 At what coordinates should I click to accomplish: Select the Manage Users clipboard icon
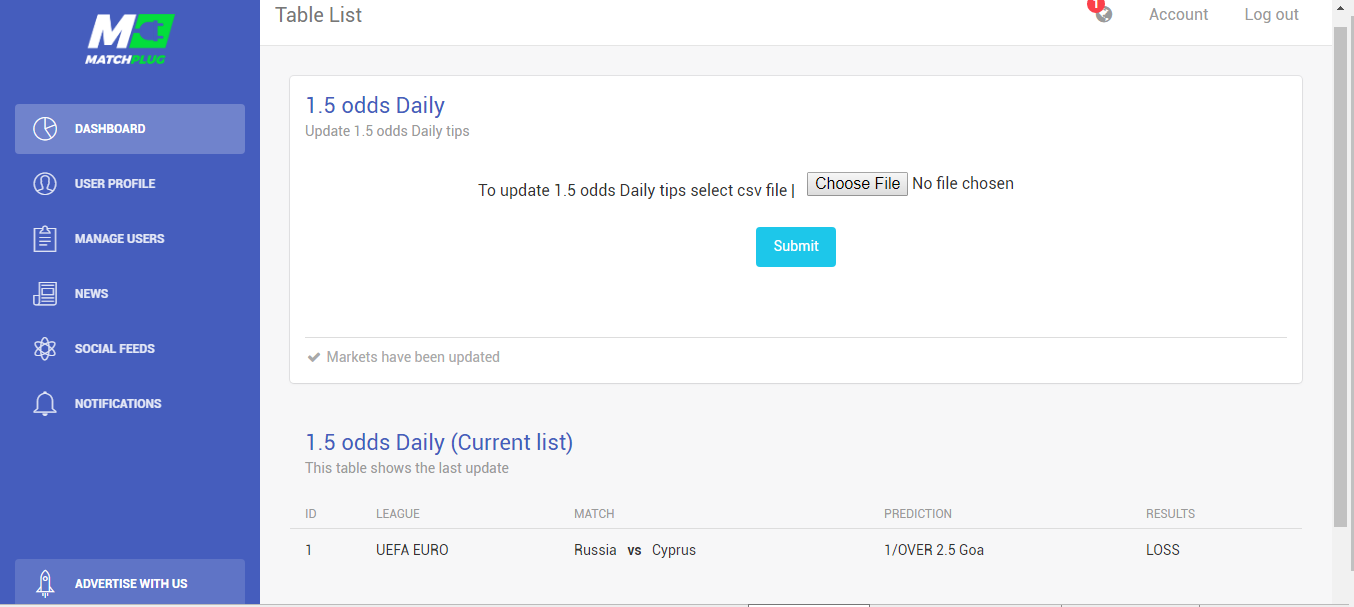(x=45, y=239)
